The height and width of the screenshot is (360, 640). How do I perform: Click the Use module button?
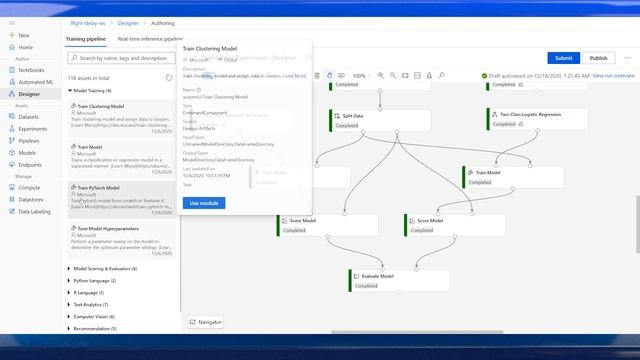[204, 203]
